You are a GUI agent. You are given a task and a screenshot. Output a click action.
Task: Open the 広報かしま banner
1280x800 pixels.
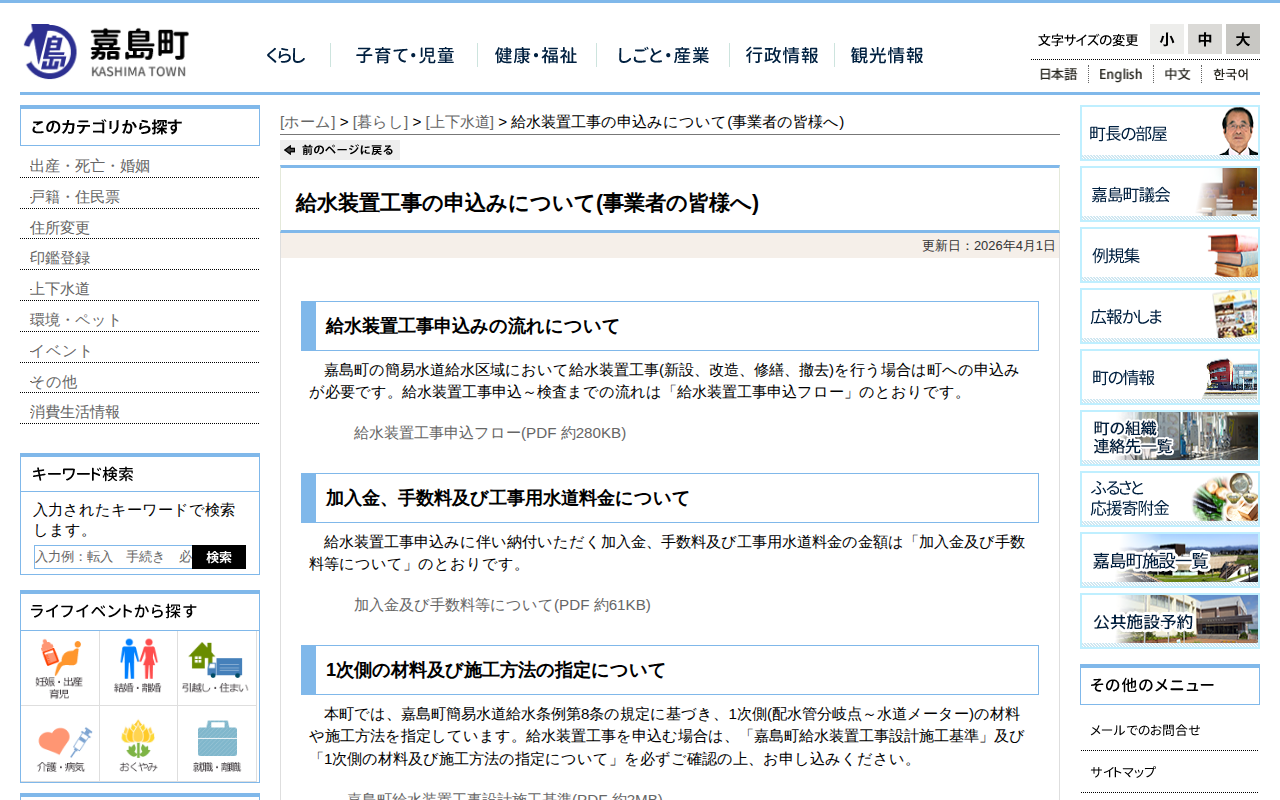(x=1170, y=316)
